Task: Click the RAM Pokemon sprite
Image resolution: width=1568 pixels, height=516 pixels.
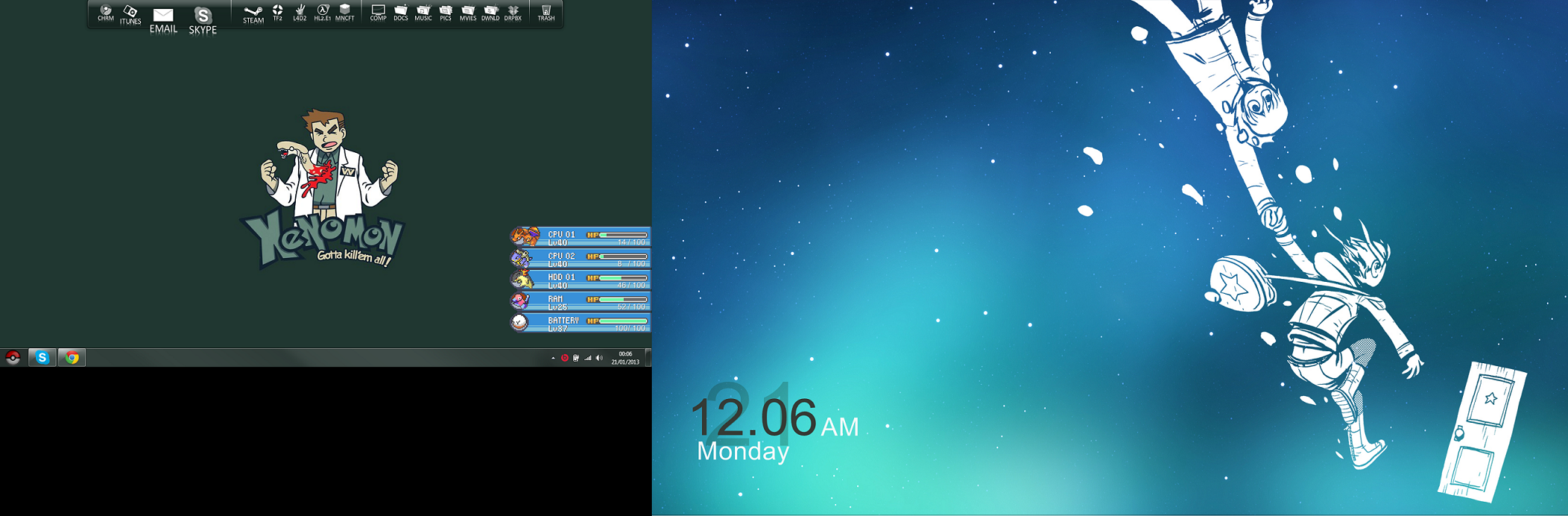Action: coord(520,301)
